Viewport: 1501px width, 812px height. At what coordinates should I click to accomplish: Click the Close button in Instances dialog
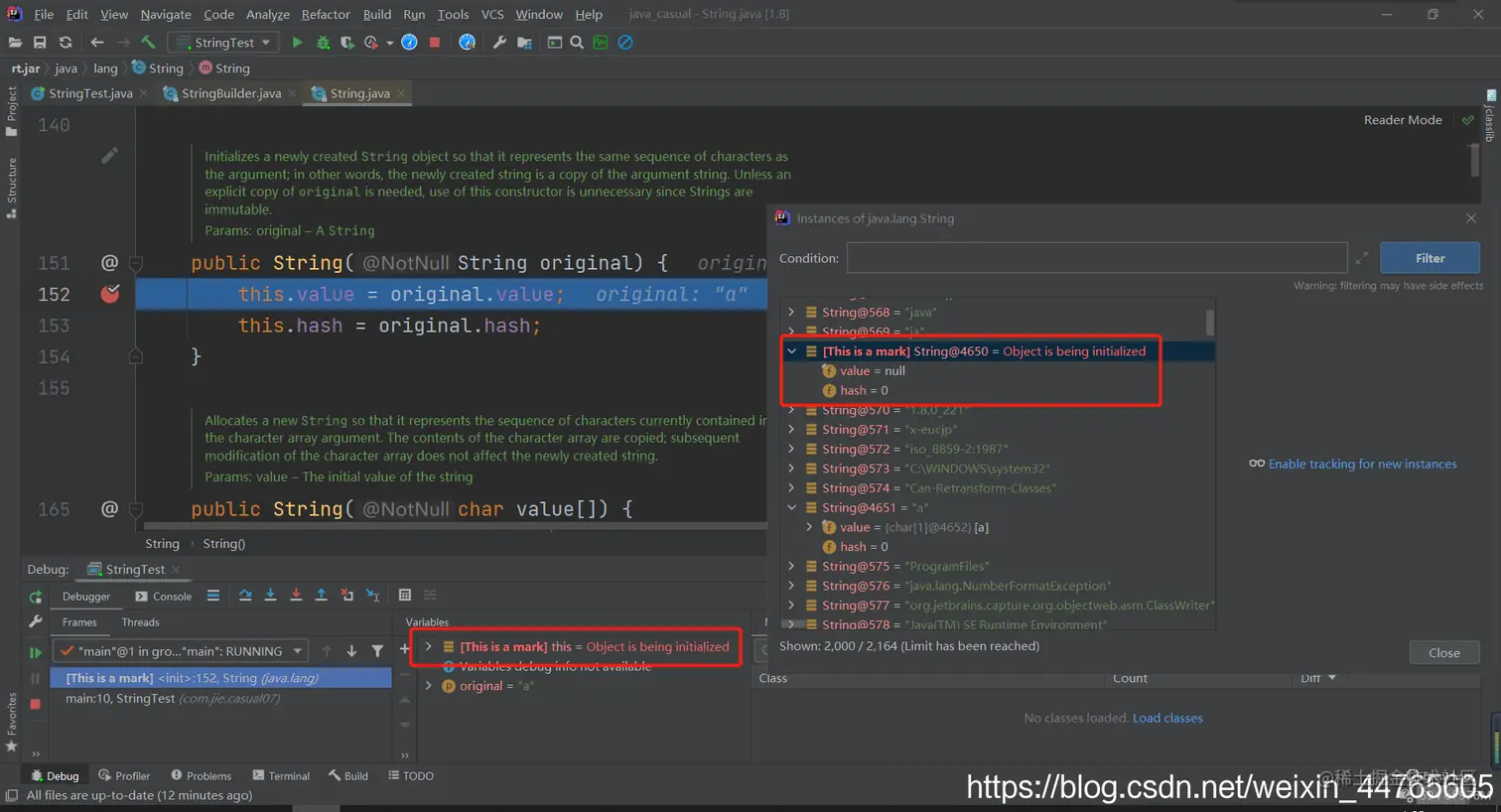(x=1443, y=653)
